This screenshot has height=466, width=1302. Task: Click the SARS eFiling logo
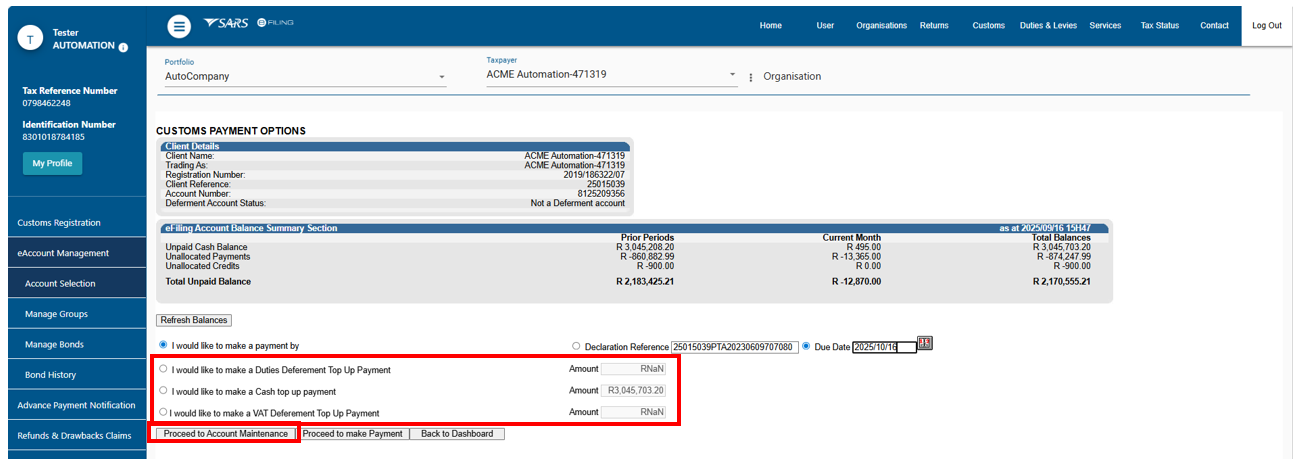point(248,23)
